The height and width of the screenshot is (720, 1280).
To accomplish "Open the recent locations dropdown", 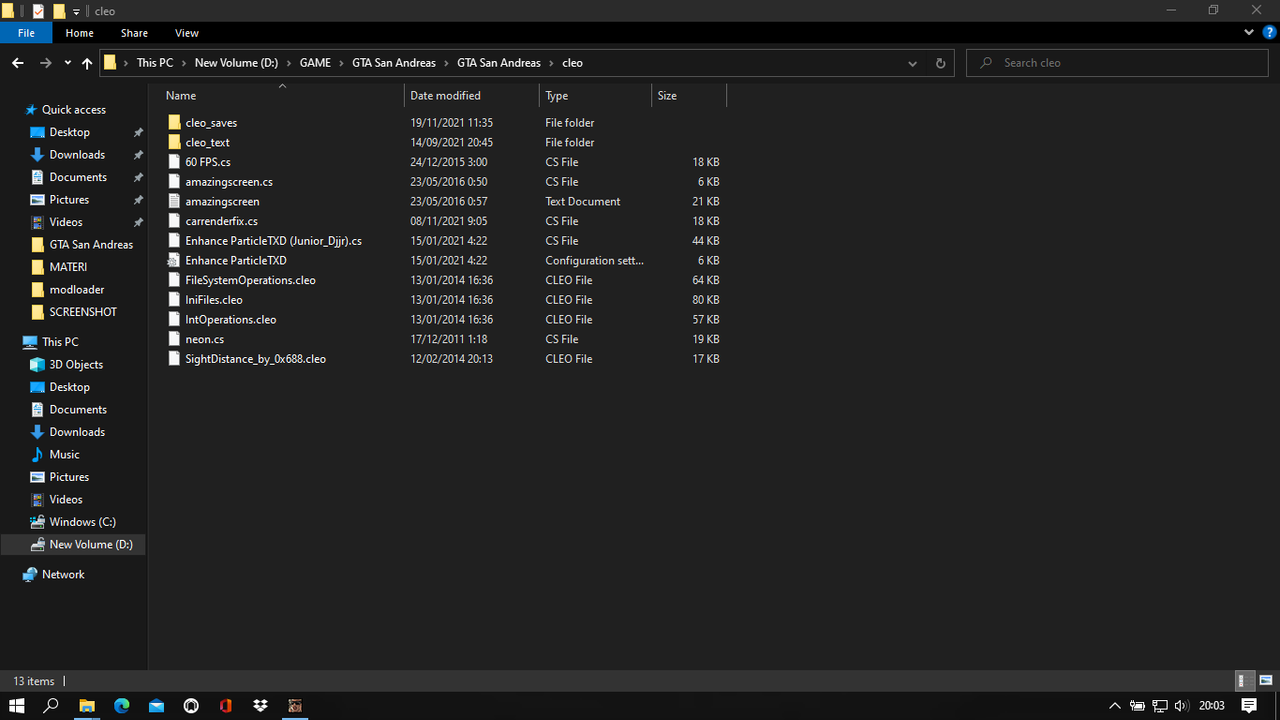I will click(x=67, y=63).
